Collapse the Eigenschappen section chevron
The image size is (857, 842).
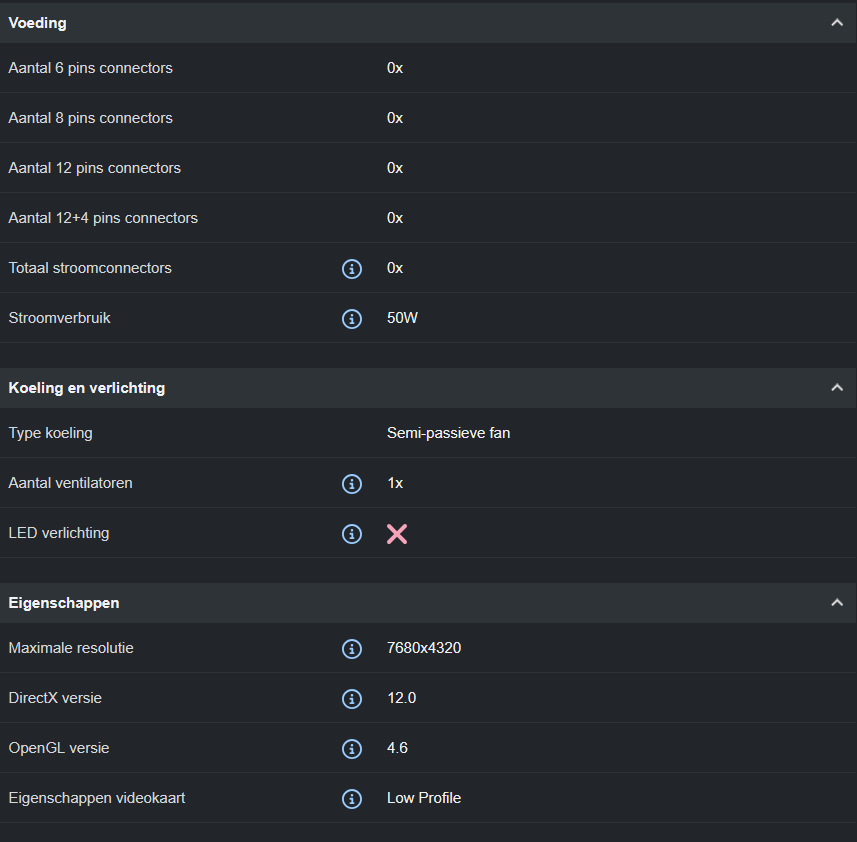coord(837,603)
